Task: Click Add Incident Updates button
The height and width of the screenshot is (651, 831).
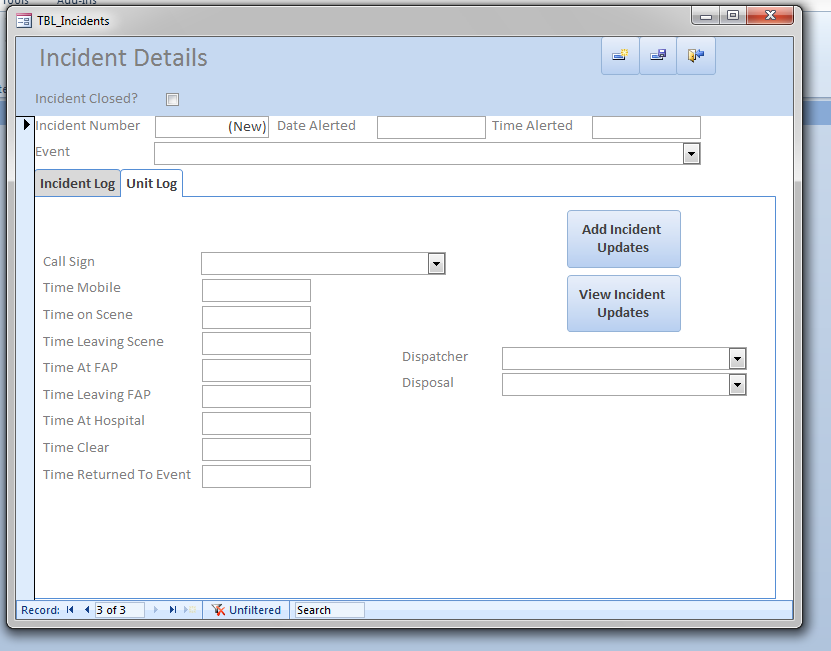Action: click(623, 239)
